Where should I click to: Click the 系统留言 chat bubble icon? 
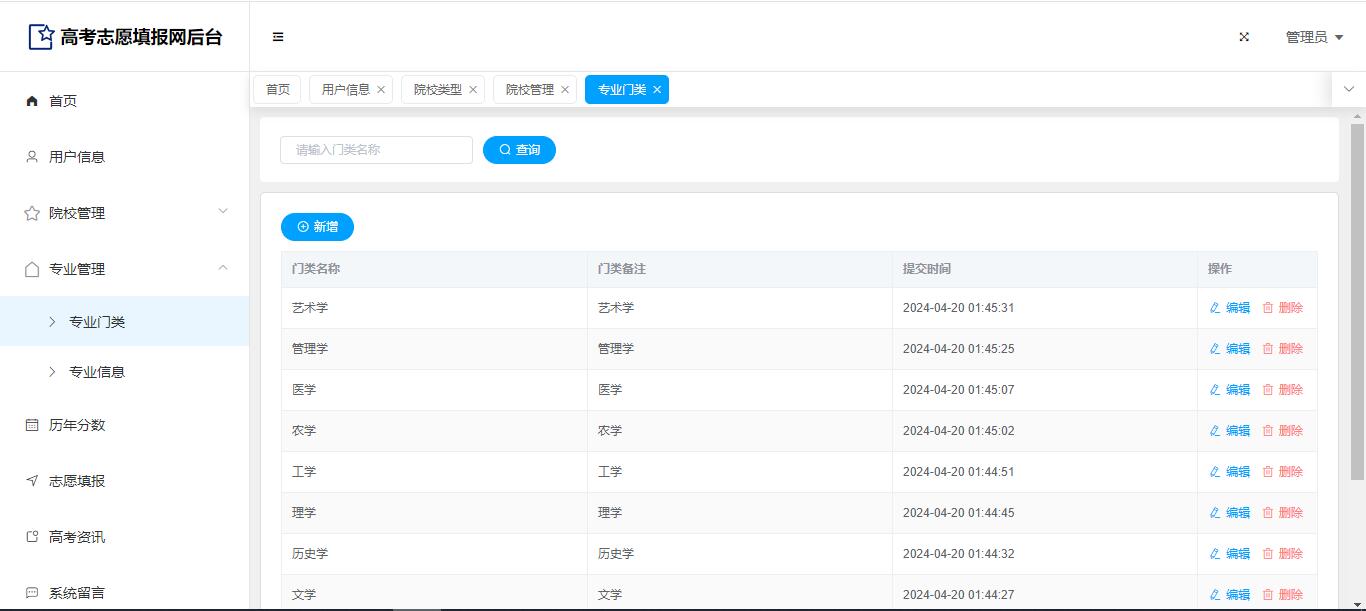[32, 593]
